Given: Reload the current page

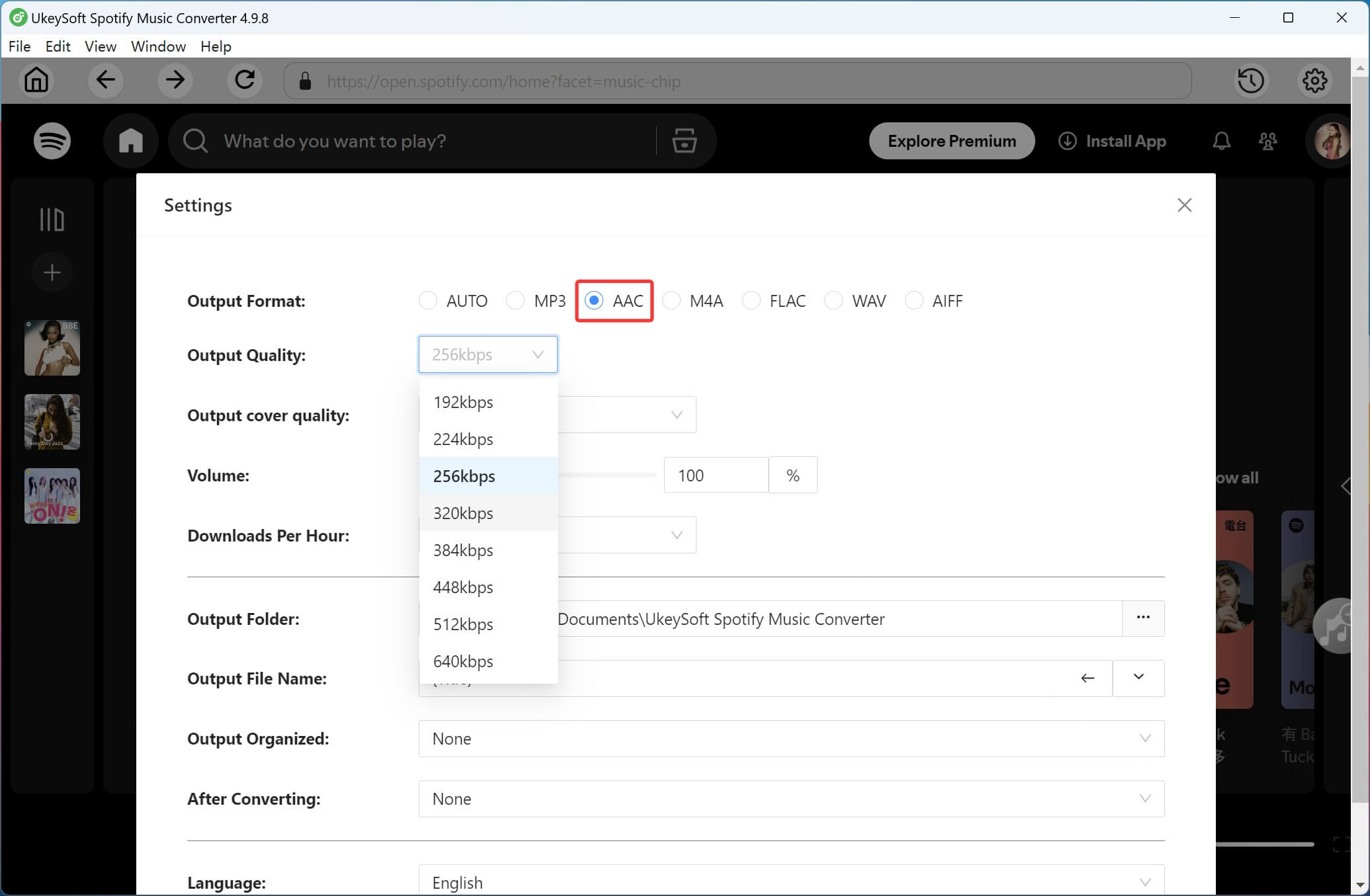Looking at the screenshot, I should (x=244, y=80).
